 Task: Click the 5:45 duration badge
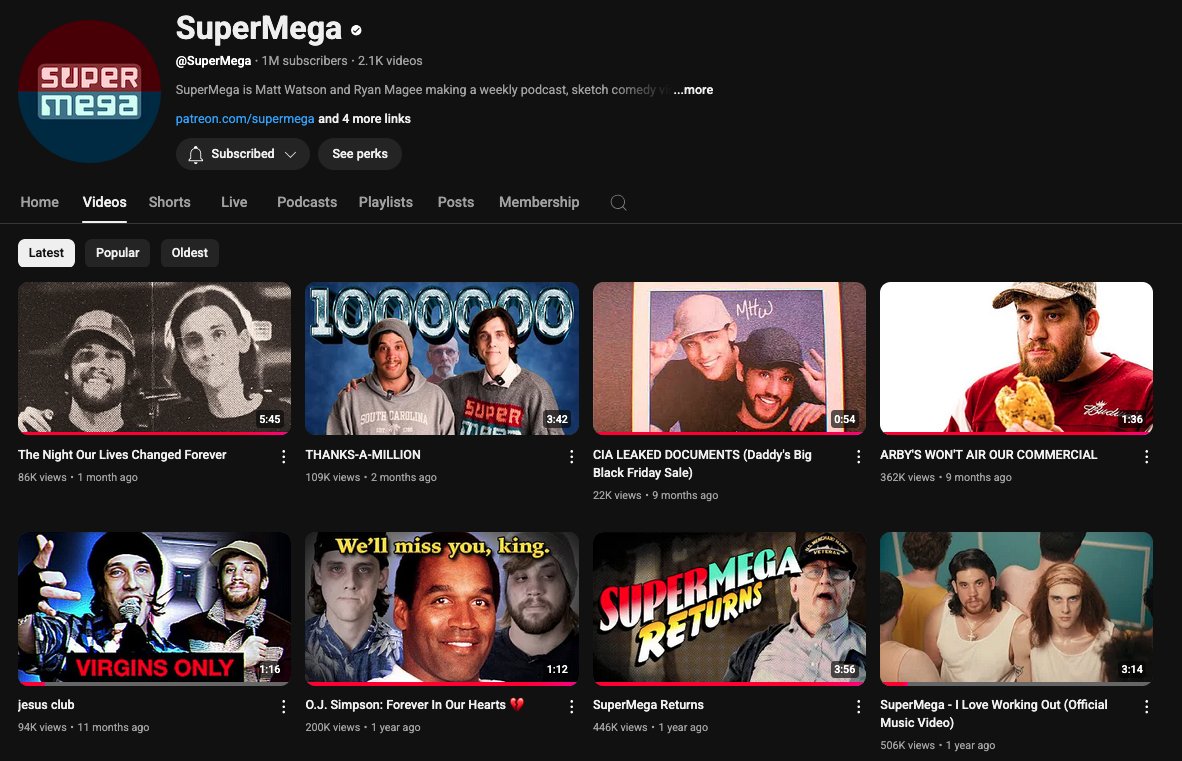(270, 420)
